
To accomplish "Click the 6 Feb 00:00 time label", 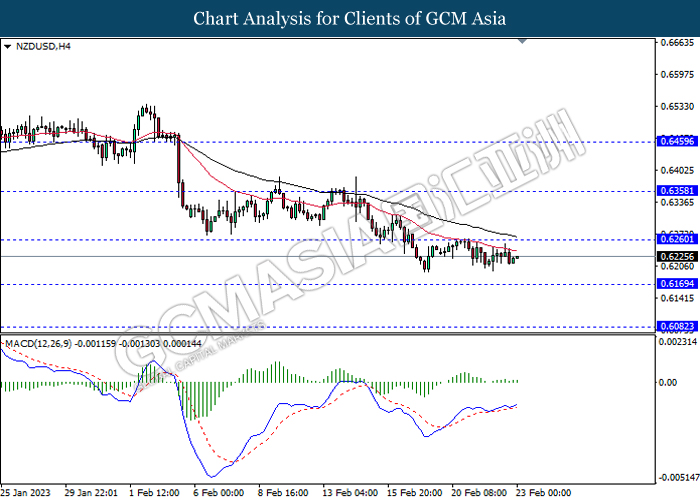I will 219,493.
